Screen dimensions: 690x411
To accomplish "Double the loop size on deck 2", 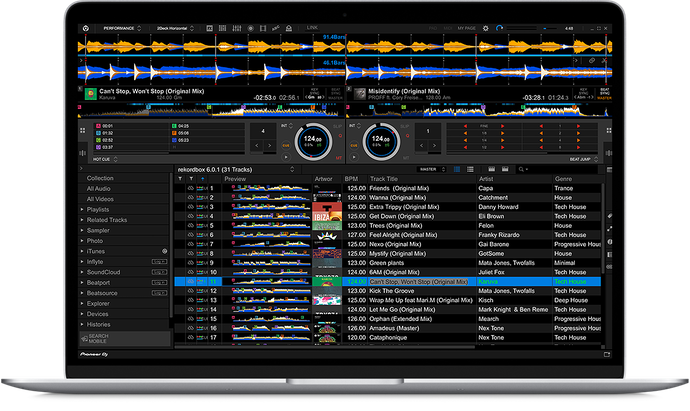I will [434, 146].
